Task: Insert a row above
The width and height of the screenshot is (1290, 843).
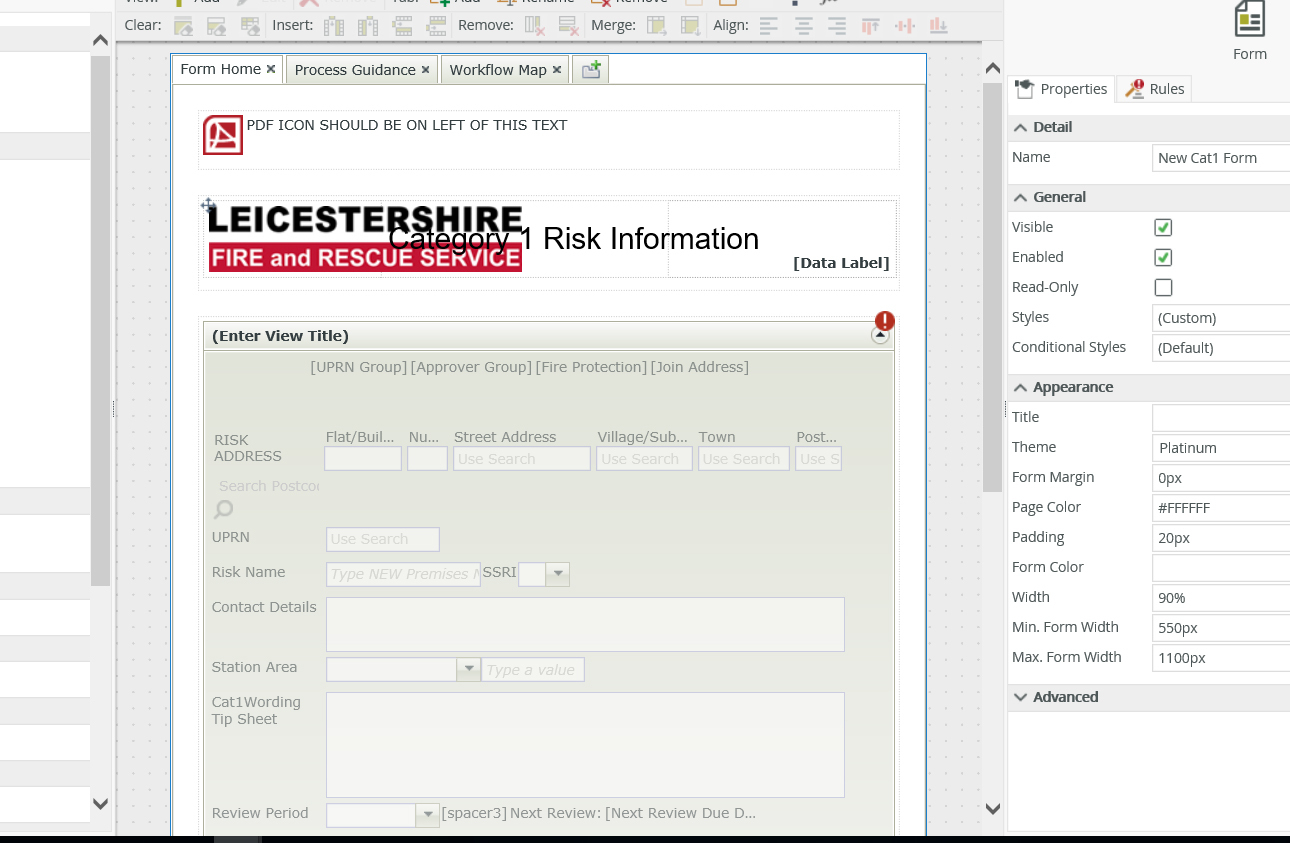Action: click(x=403, y=26)
